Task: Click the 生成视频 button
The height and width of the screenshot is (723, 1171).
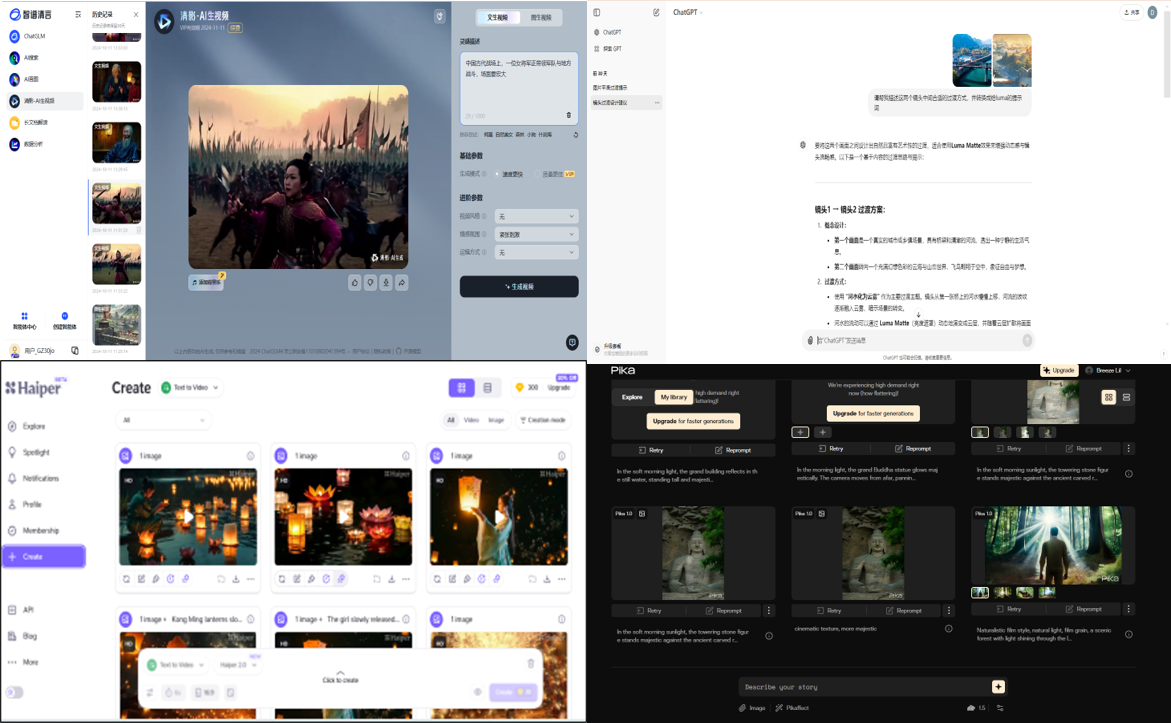Action: (519, 287)
